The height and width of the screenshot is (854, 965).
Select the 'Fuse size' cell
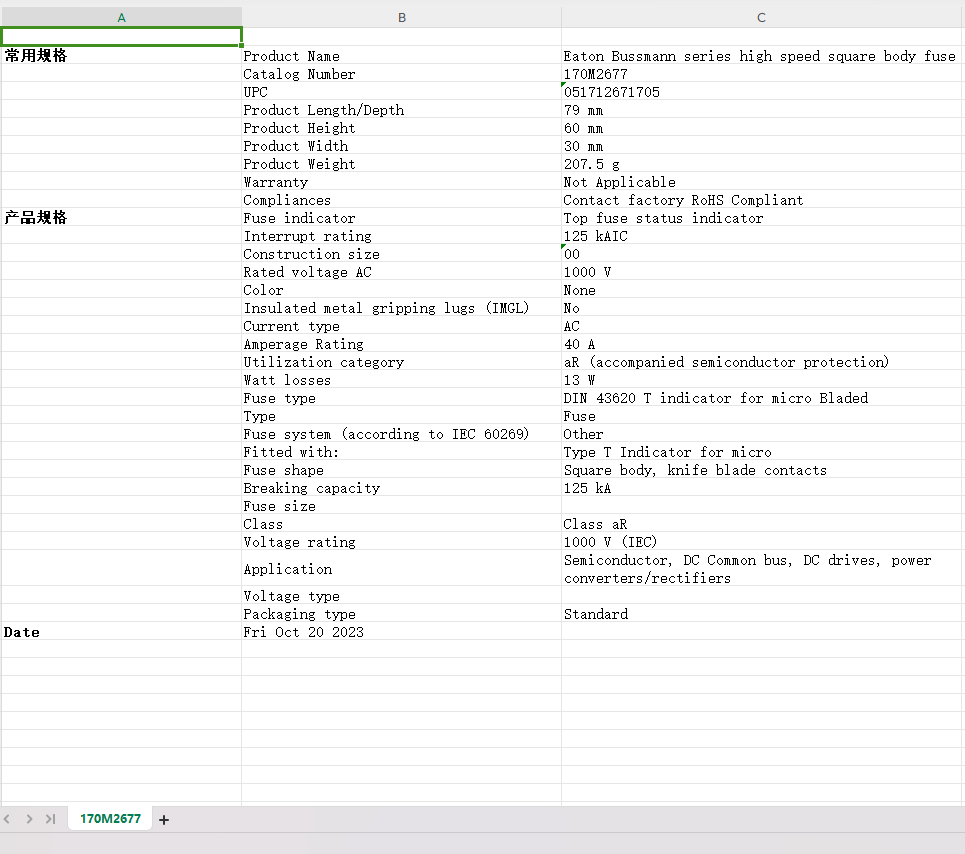(401, 506)
